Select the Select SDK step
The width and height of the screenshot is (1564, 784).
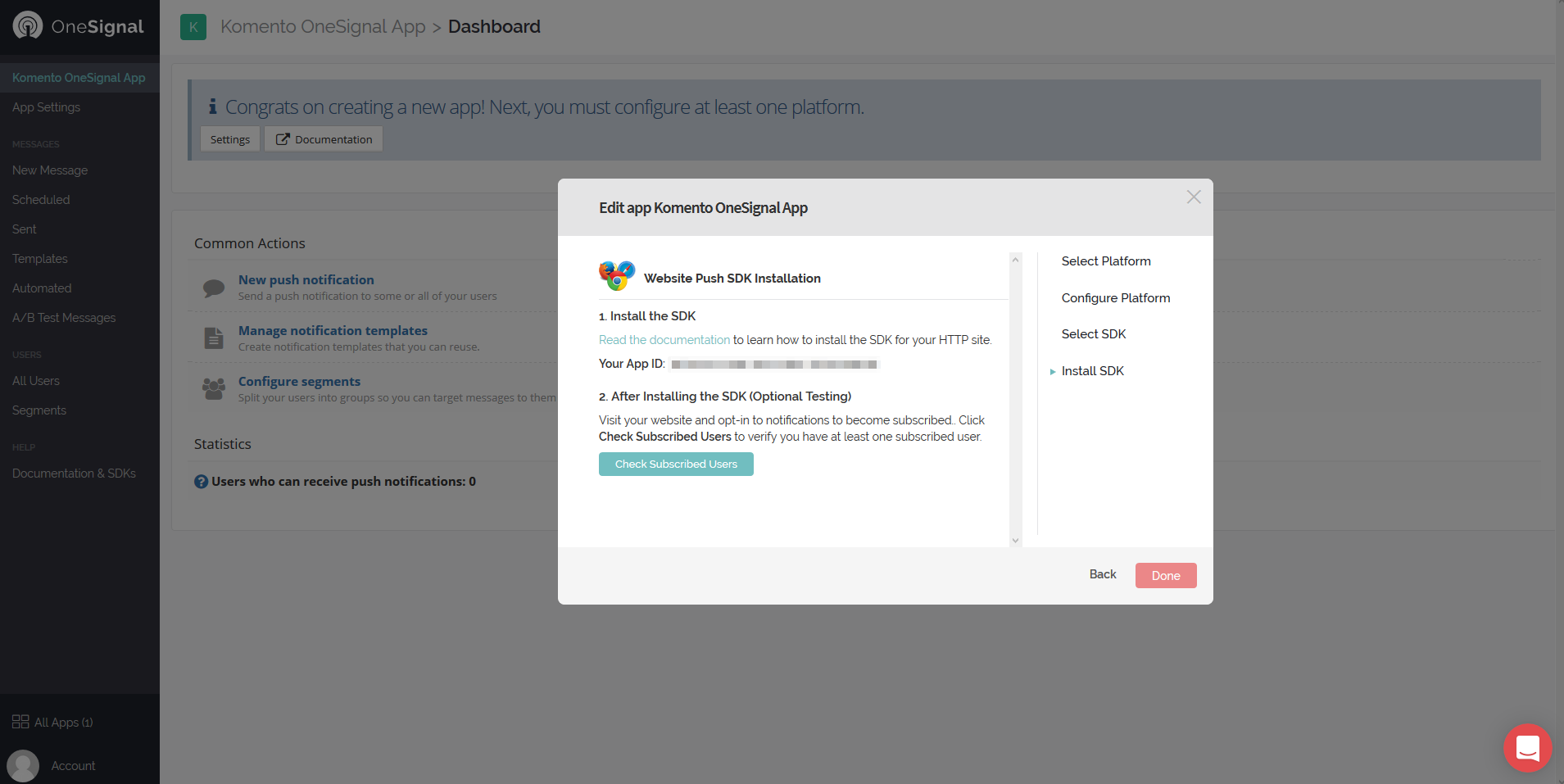click(x=1094, y=334)
